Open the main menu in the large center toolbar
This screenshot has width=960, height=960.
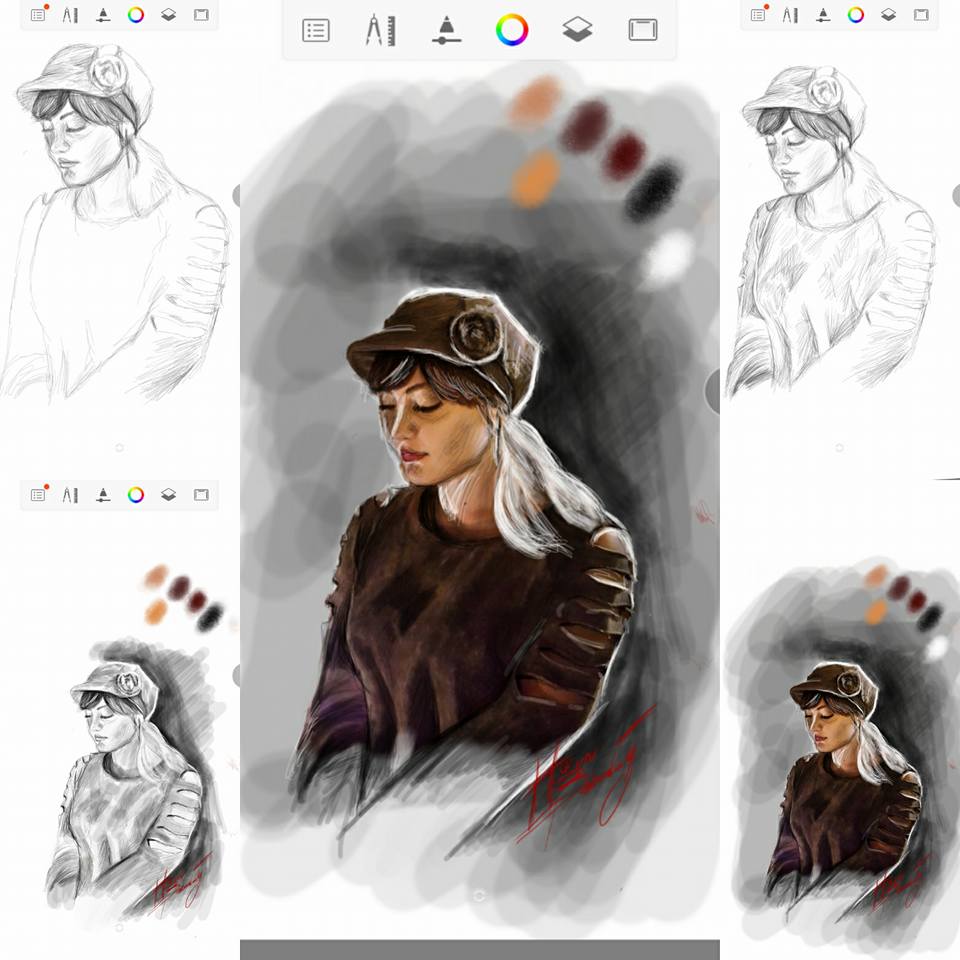click(316, 31)
